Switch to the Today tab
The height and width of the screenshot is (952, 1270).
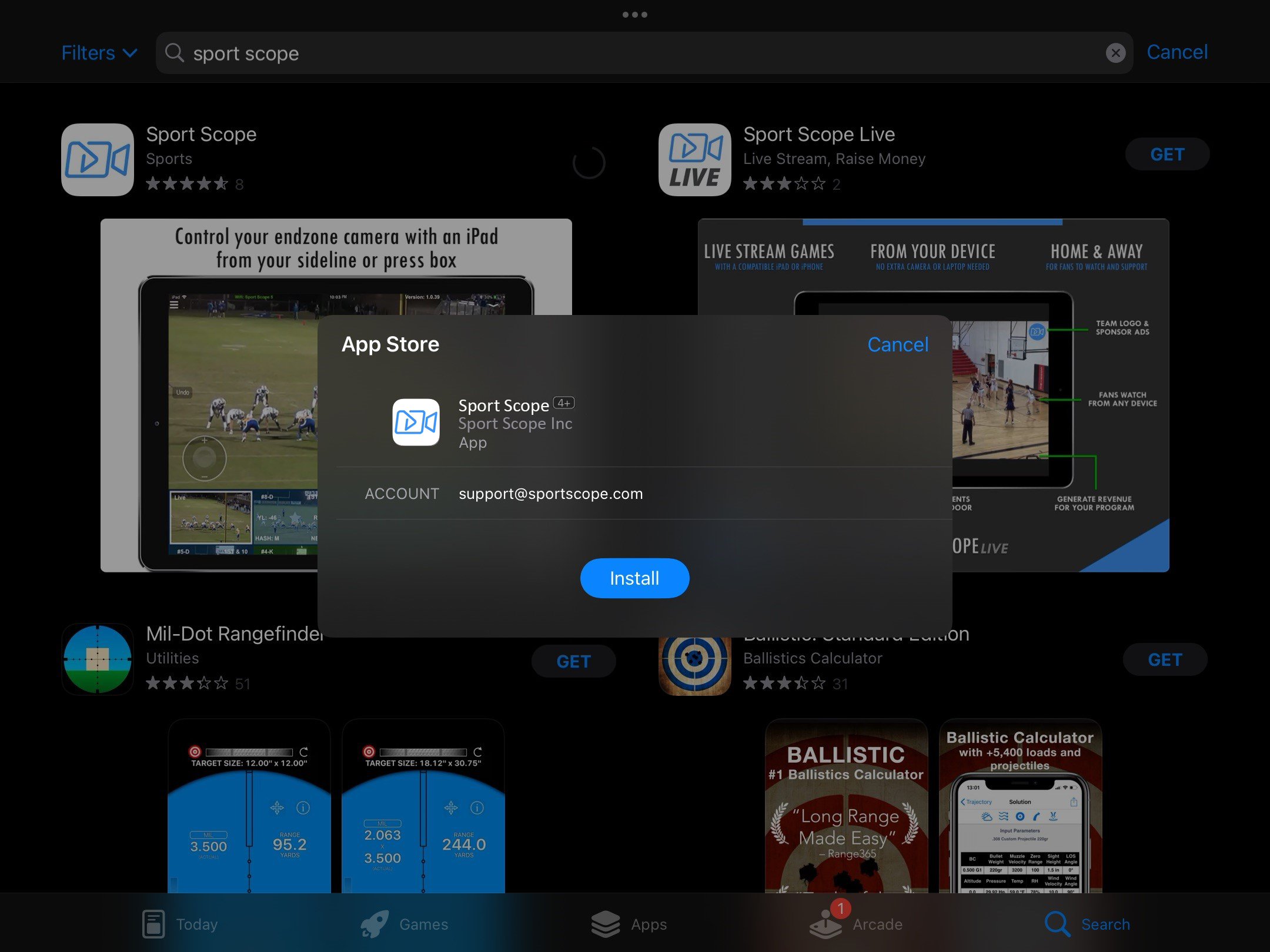[179, 923]
